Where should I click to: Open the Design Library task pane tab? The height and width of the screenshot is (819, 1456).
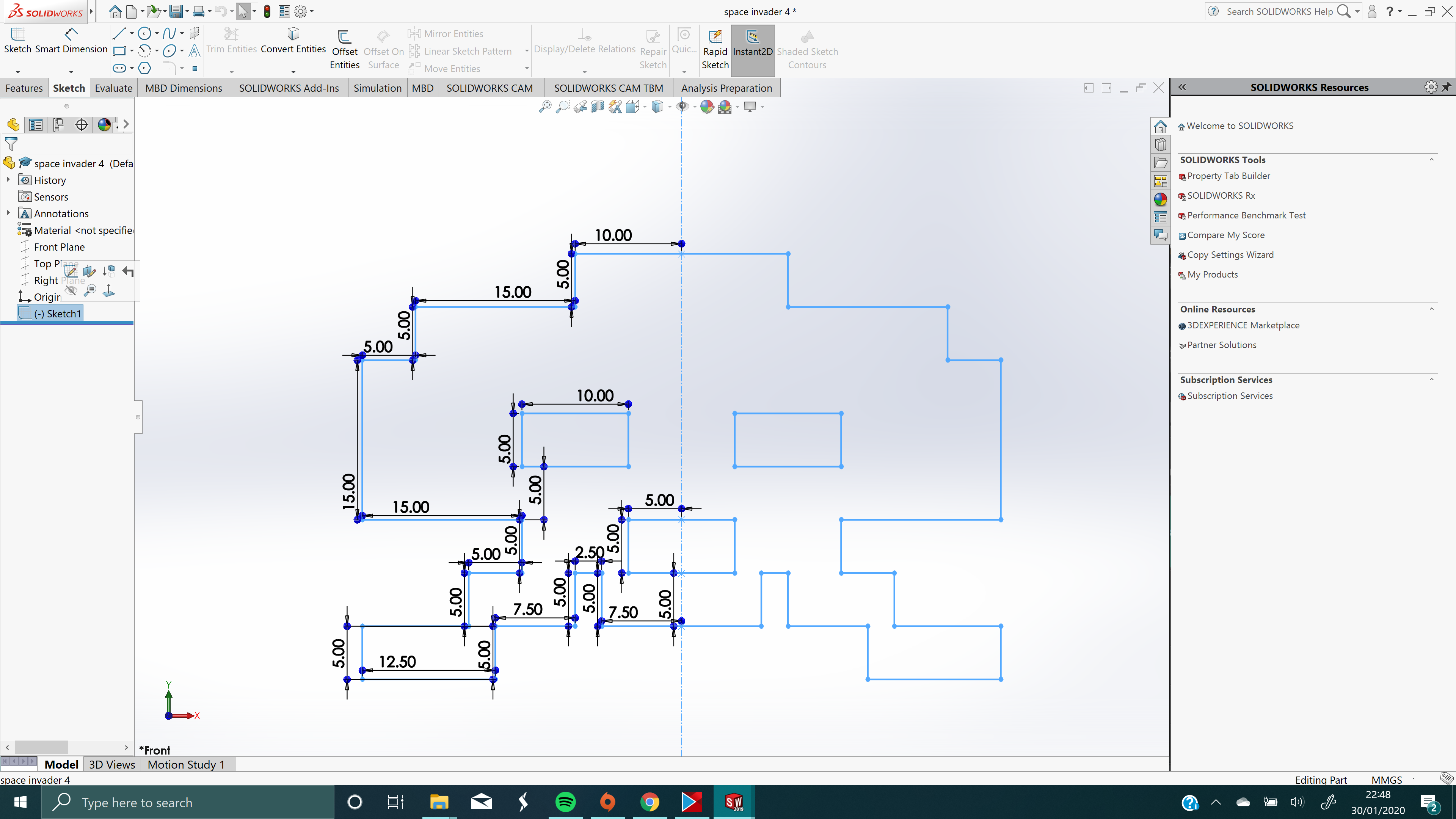tap(1160, 145)
